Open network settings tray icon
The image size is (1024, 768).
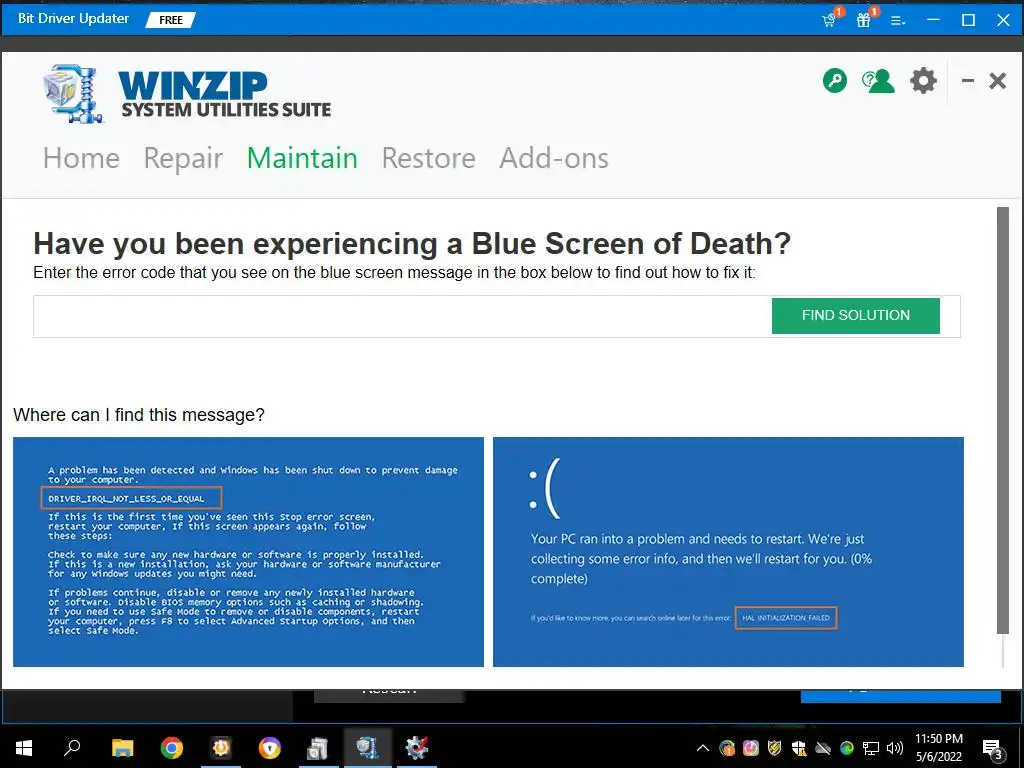click(871, 748)
